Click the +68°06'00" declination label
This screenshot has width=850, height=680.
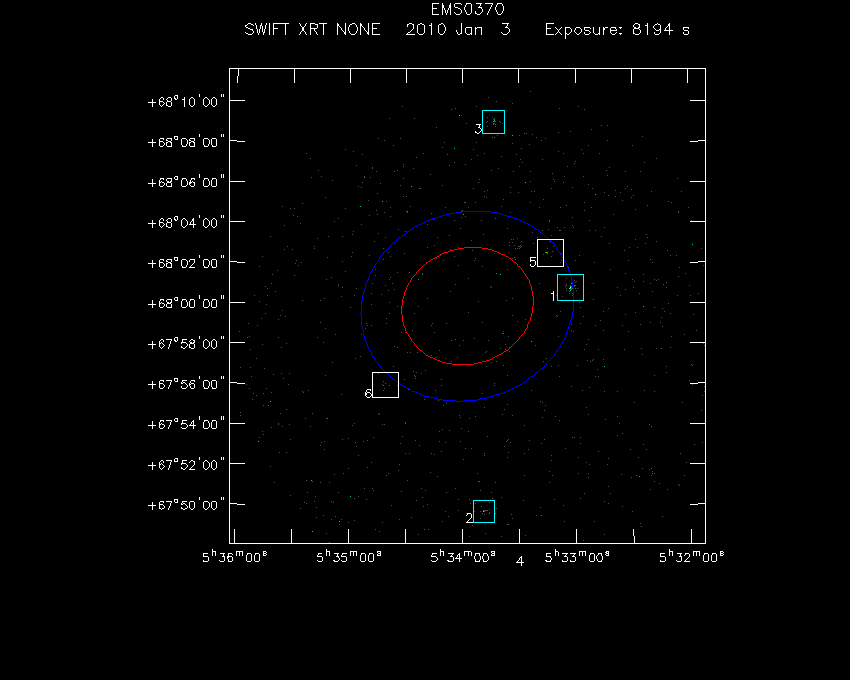[186, 182]
